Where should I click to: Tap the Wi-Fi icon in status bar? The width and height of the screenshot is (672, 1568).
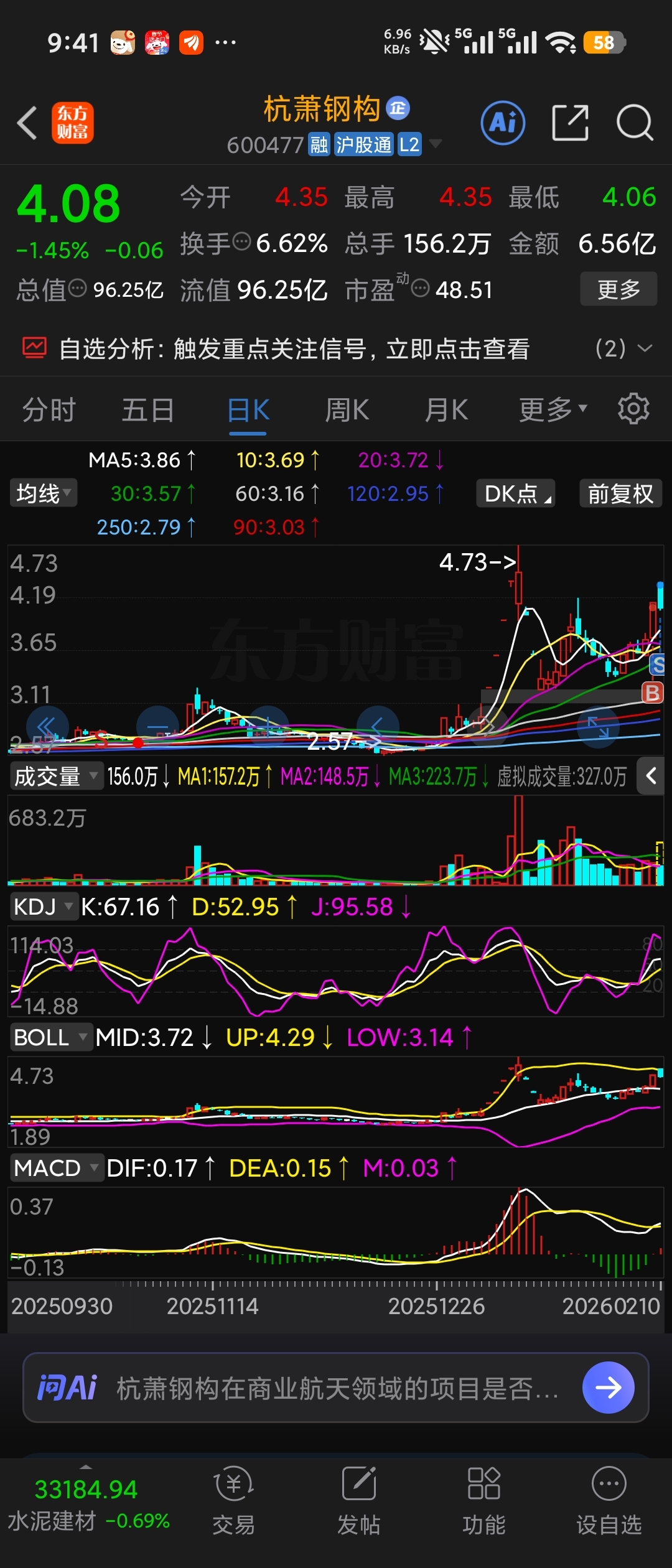[x=561, y=42]
